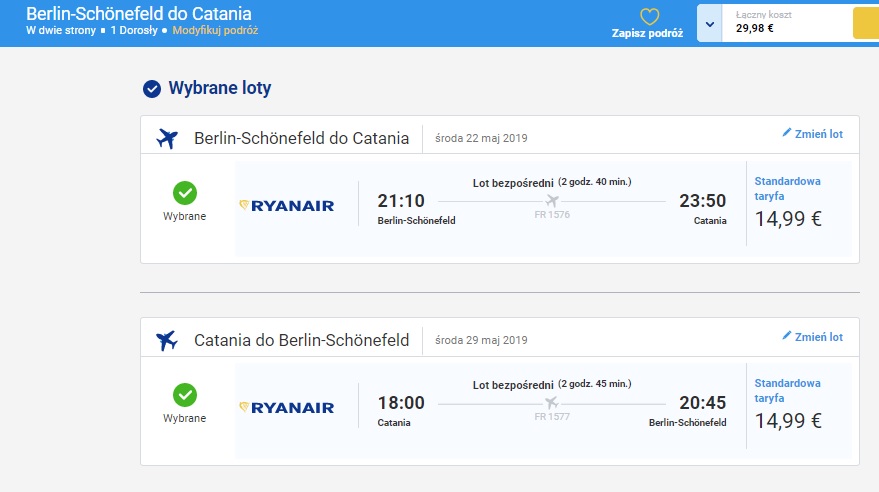Viewport: 879px width, 492px height.
Task: Click Zmień lot for the 22 maj flight
Action: coord(812,134)
